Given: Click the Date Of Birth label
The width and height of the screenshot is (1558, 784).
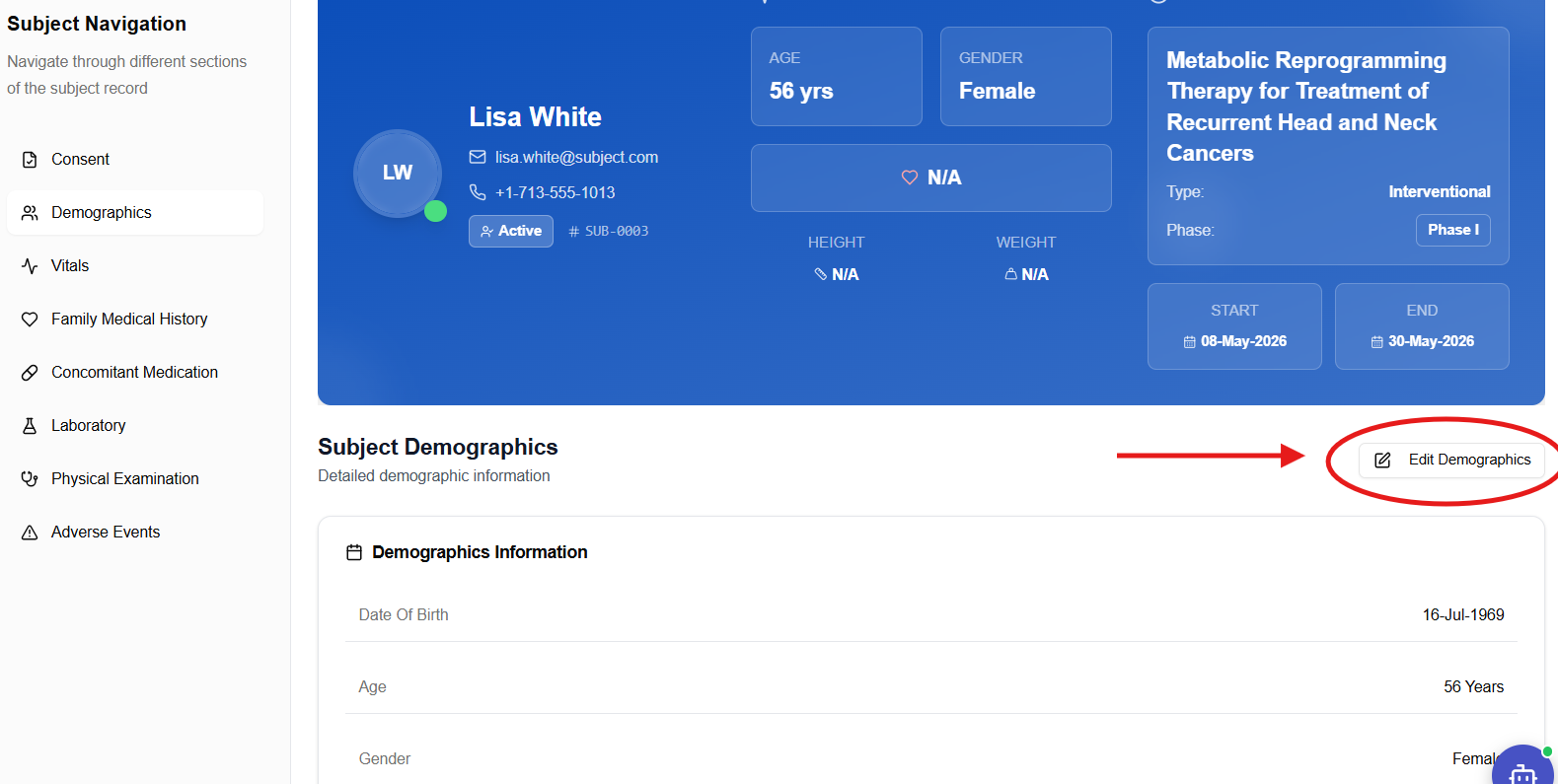Looking at the screenshot, I should click(x=404, y=614).
